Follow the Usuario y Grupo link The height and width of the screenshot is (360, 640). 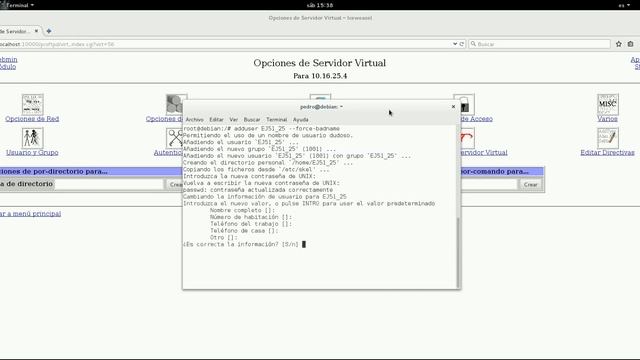(32, 152)
